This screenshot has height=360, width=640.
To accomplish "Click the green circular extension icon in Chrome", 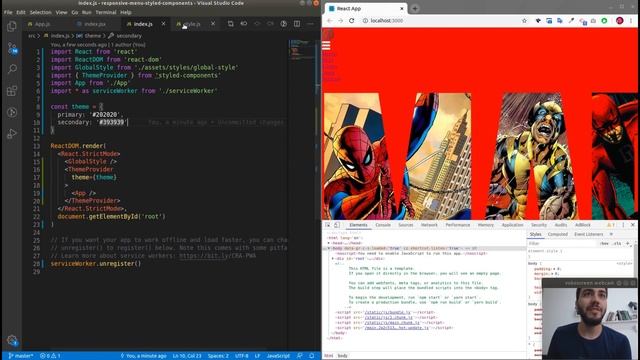I will [604, 20].
